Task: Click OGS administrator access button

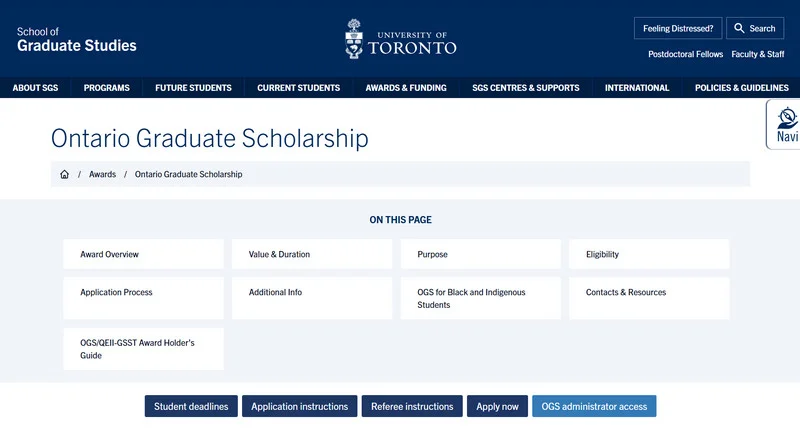Action: pos(594,406)
